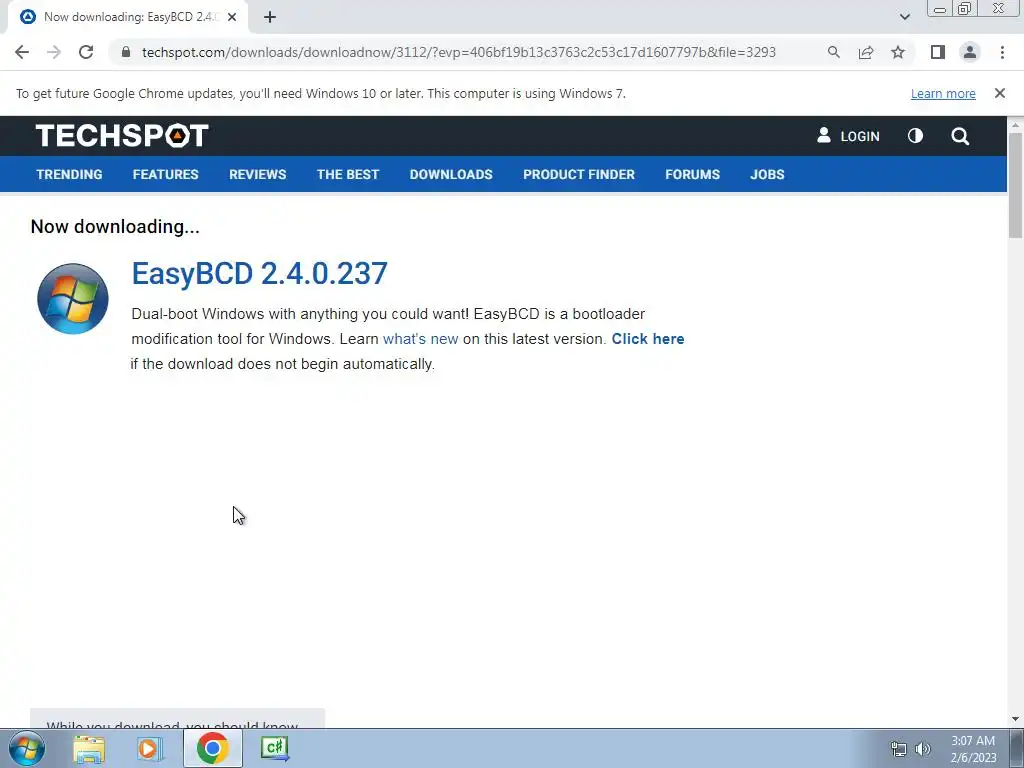
Task: Open the PRODUCT FINDER menu item
Action: coord(579,174)
